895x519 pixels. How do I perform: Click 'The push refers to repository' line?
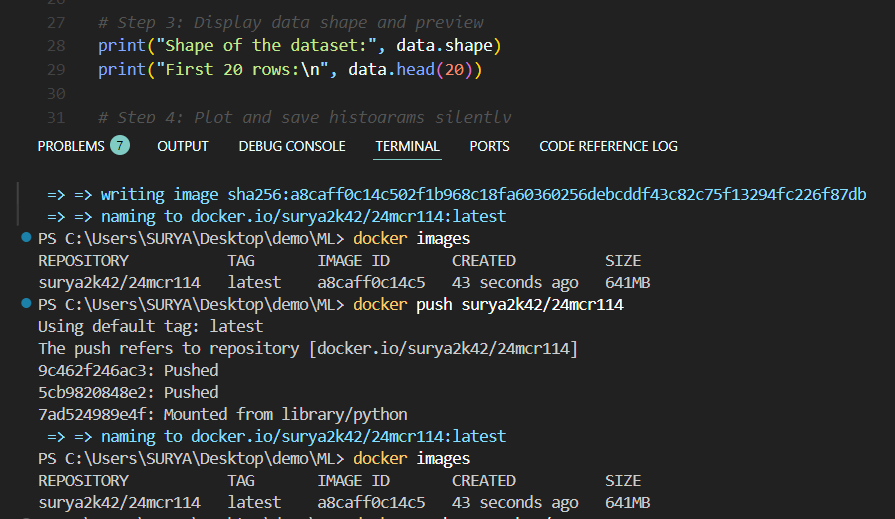click(x=308, y=348)
